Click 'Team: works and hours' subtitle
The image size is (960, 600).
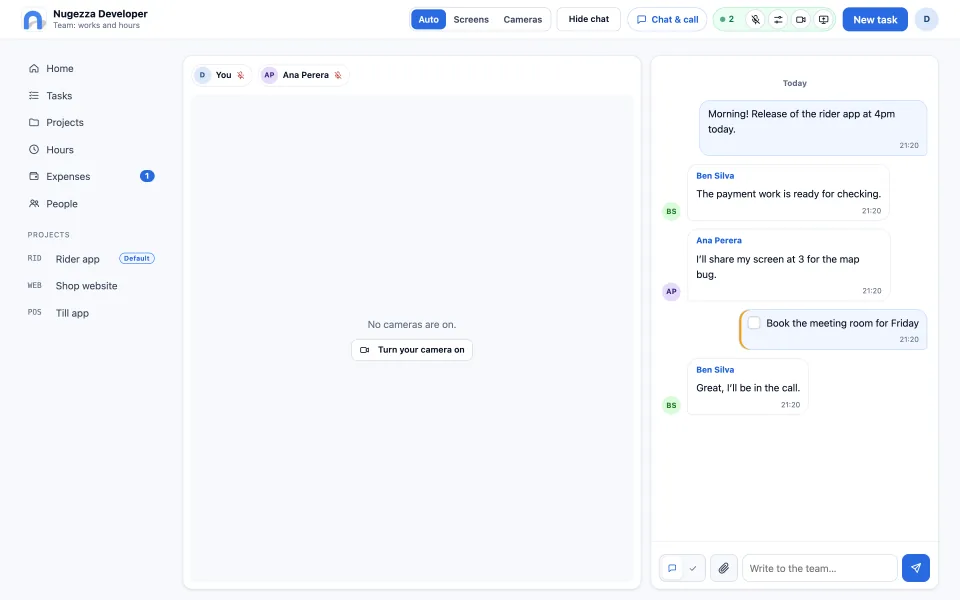[x=96, y=26]
